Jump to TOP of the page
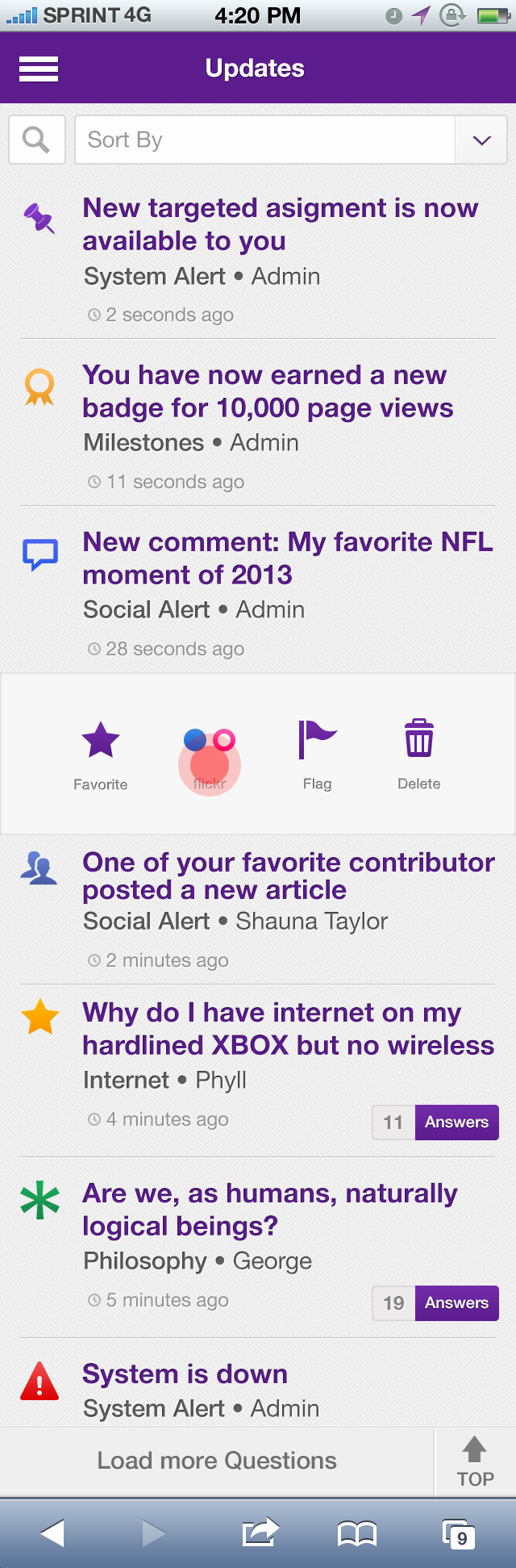Viewport: 516px width, 1568px height. [475, 1461]
